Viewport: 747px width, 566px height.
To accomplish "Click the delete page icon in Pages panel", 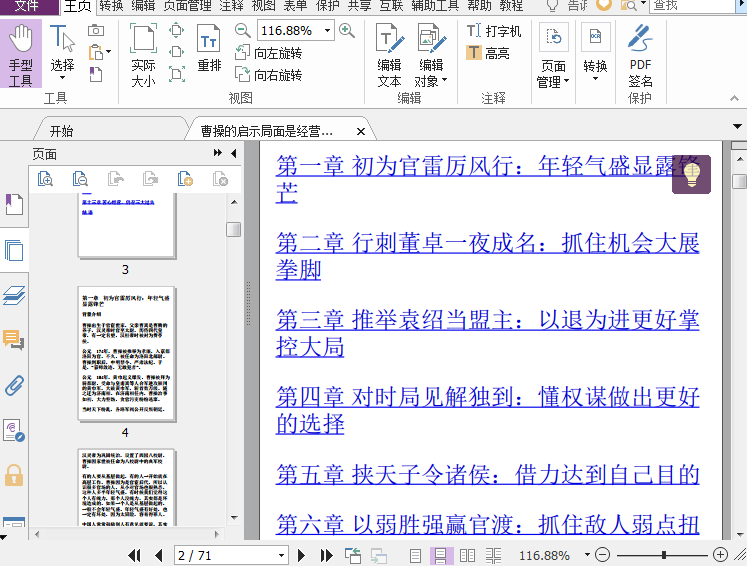I will [220, 179].
